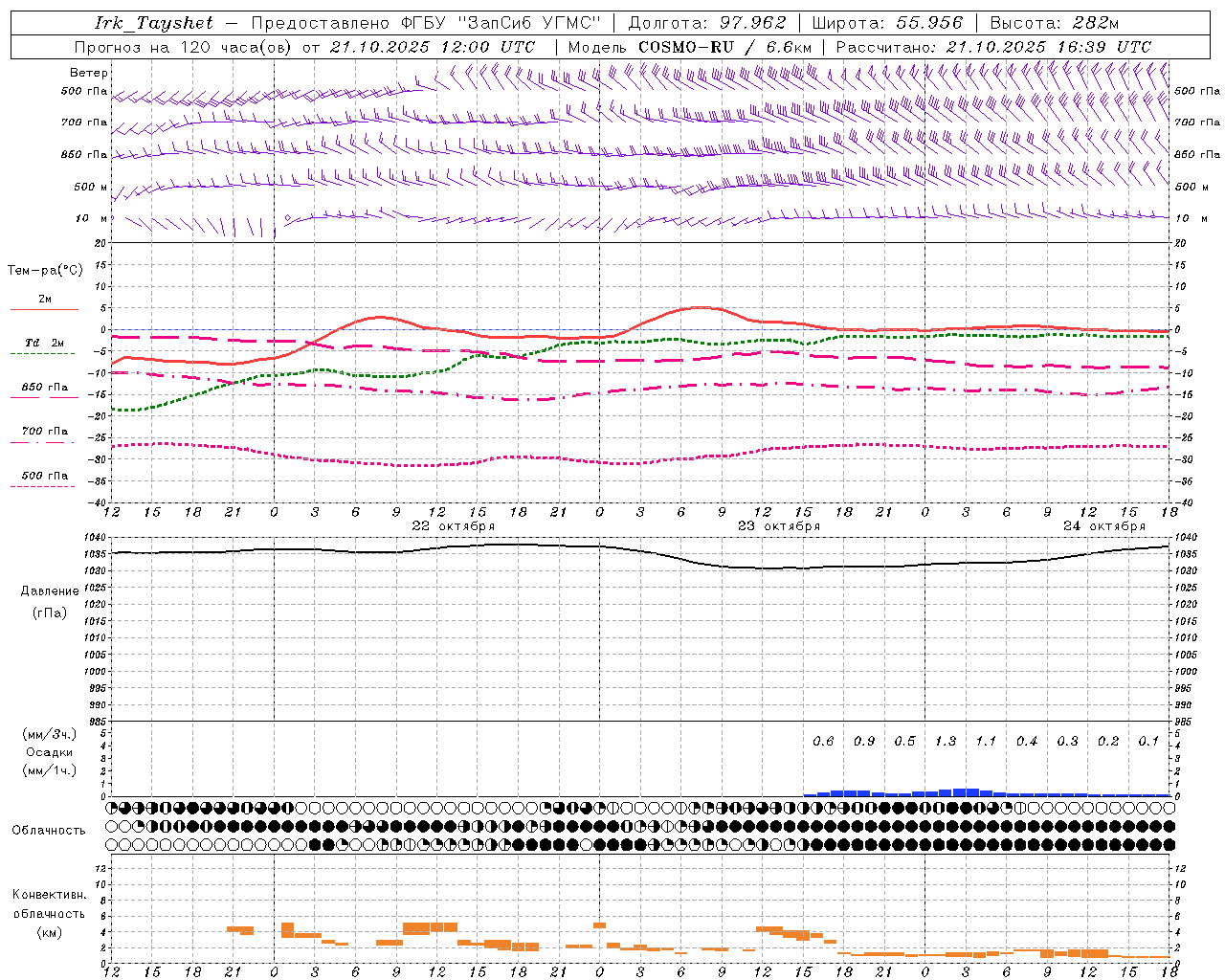This screenshot has width=1225, height=980.
Task: Select the longitude value 97.962
Action: click(x=753, y=23)
